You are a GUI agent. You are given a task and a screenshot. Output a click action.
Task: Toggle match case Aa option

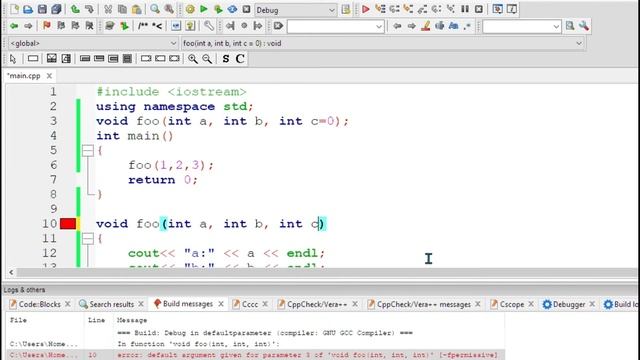click(x=453, y=26)
